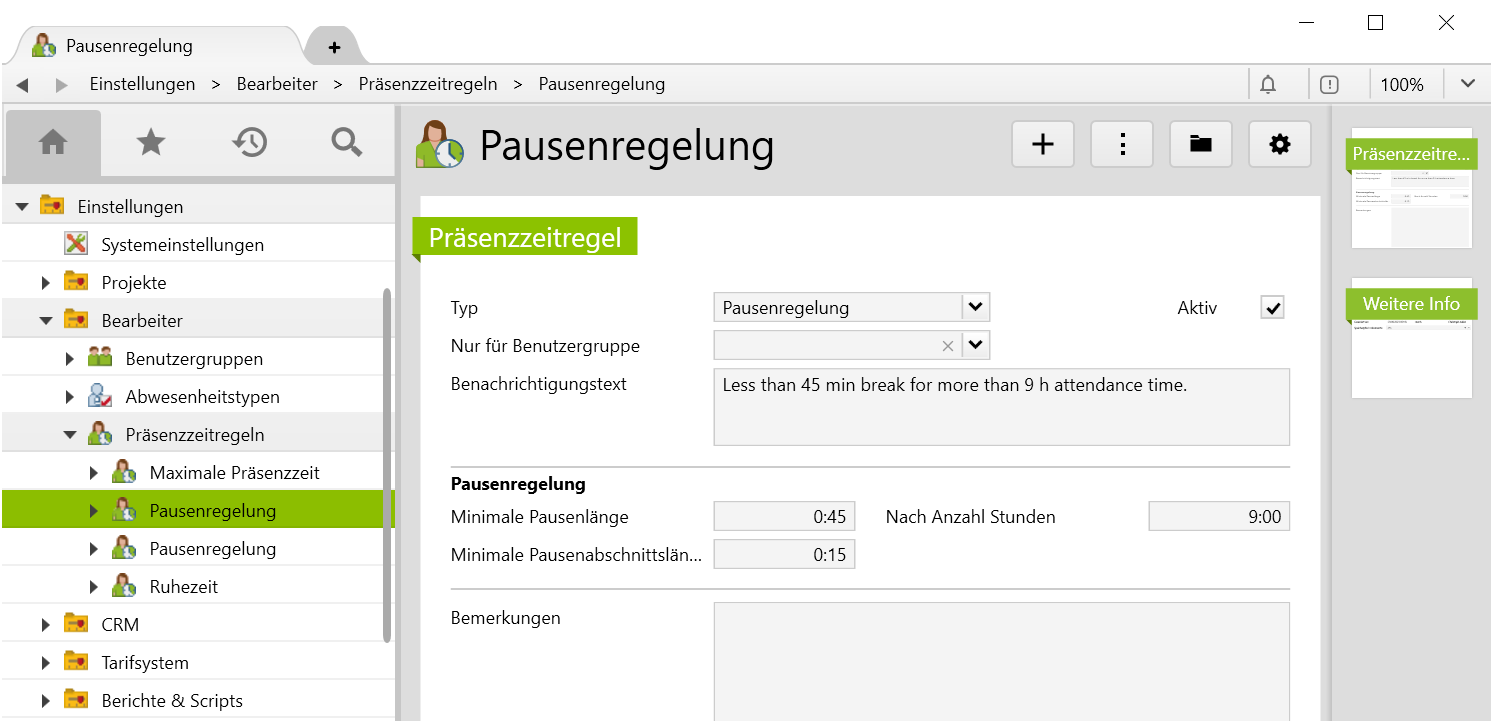Expand the Projekte tree node

click(46, 283)
